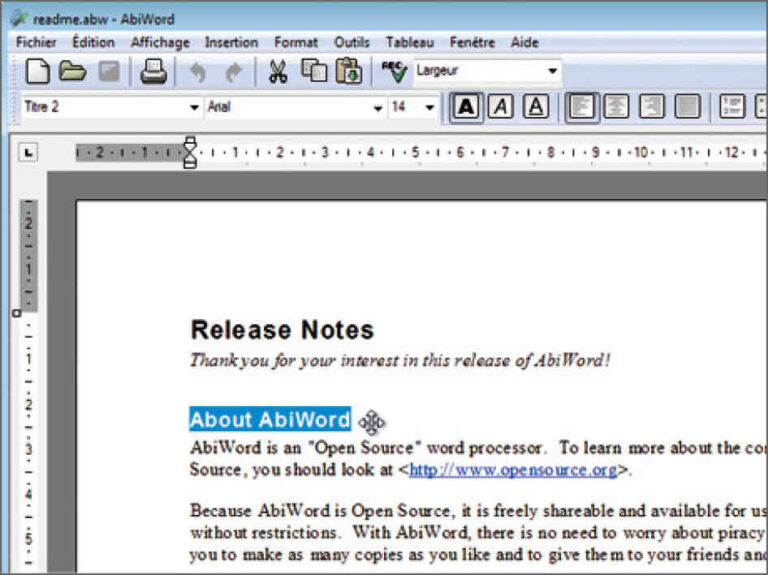Create a new document with the blank page icon
The height and width of the screenshot is (575, 768).
37,72
